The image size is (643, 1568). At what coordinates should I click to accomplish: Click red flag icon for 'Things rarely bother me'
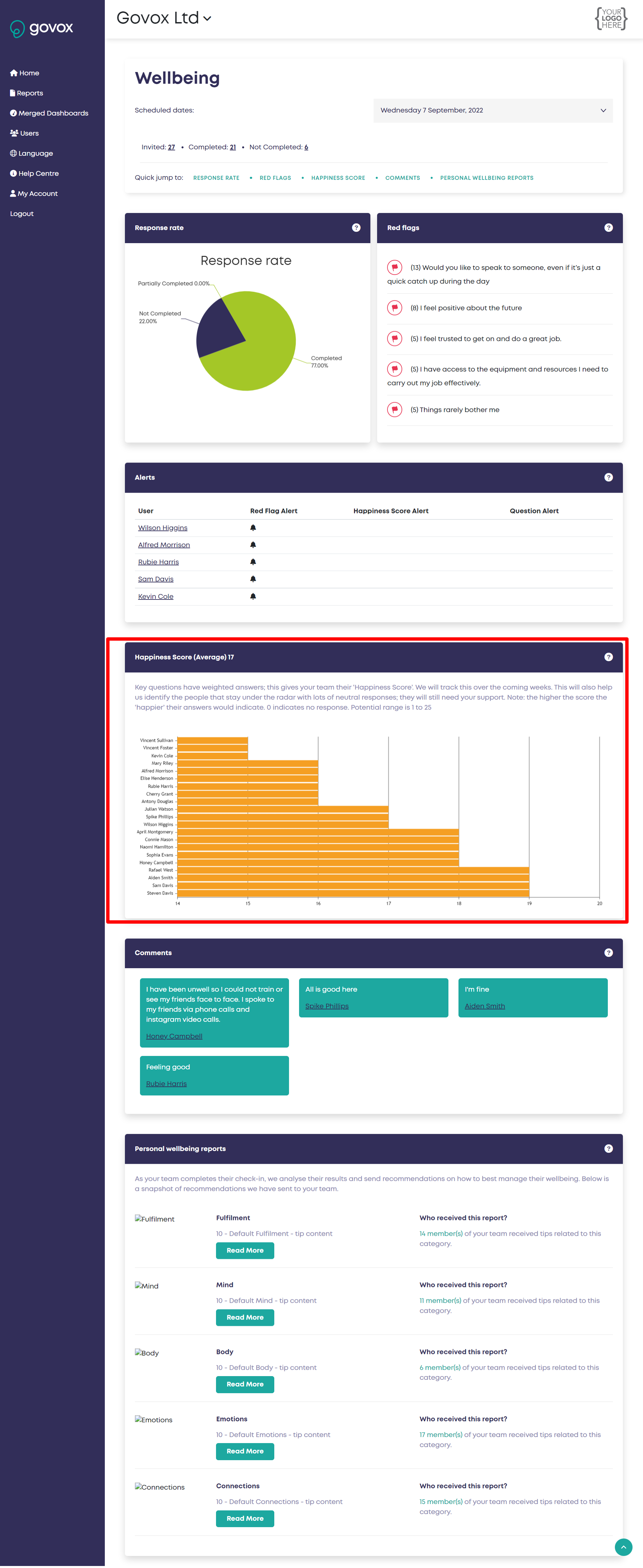pyautogui.click(x=395, y=410)
